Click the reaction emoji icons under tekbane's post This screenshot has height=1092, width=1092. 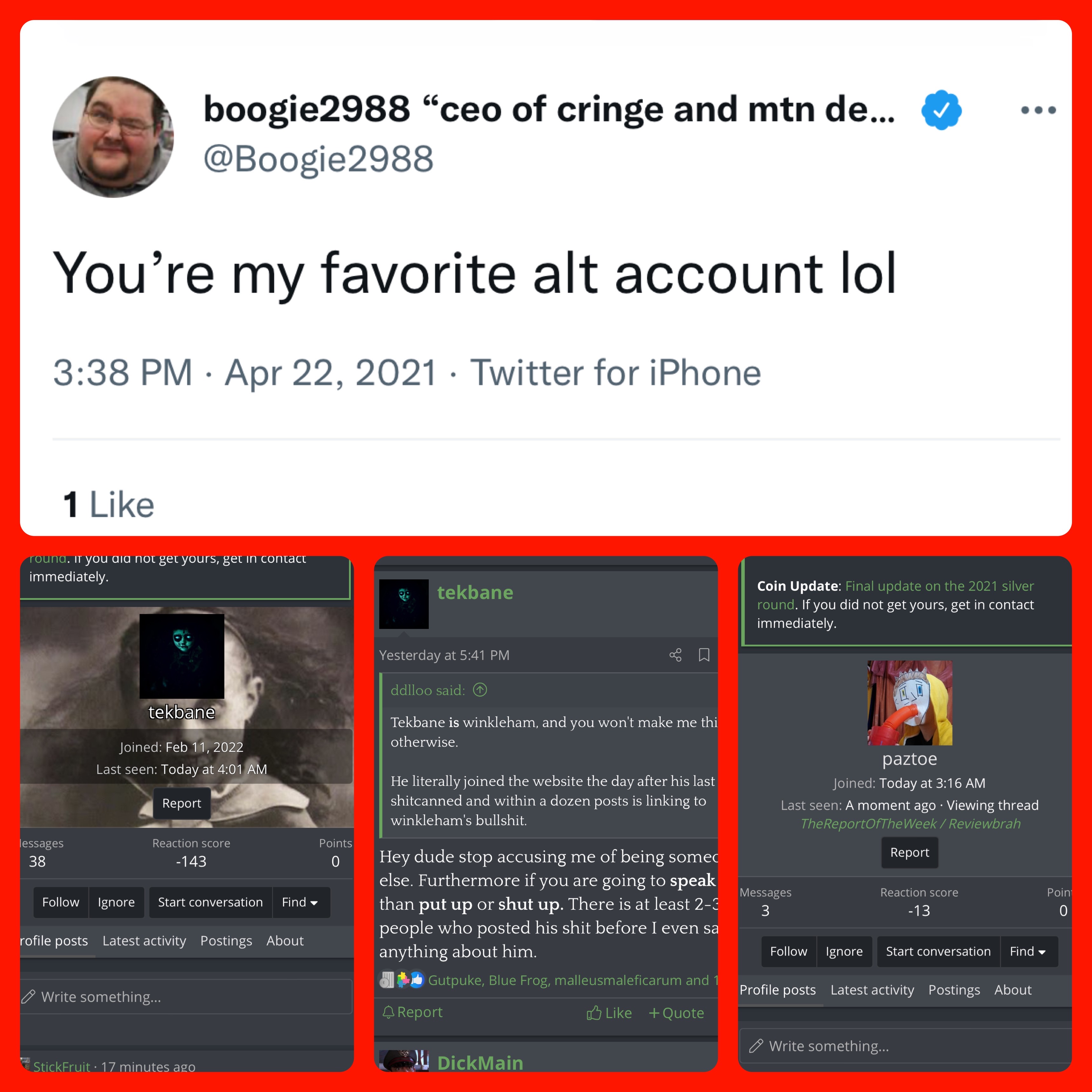pyautogui.click(x=402, y=980)
